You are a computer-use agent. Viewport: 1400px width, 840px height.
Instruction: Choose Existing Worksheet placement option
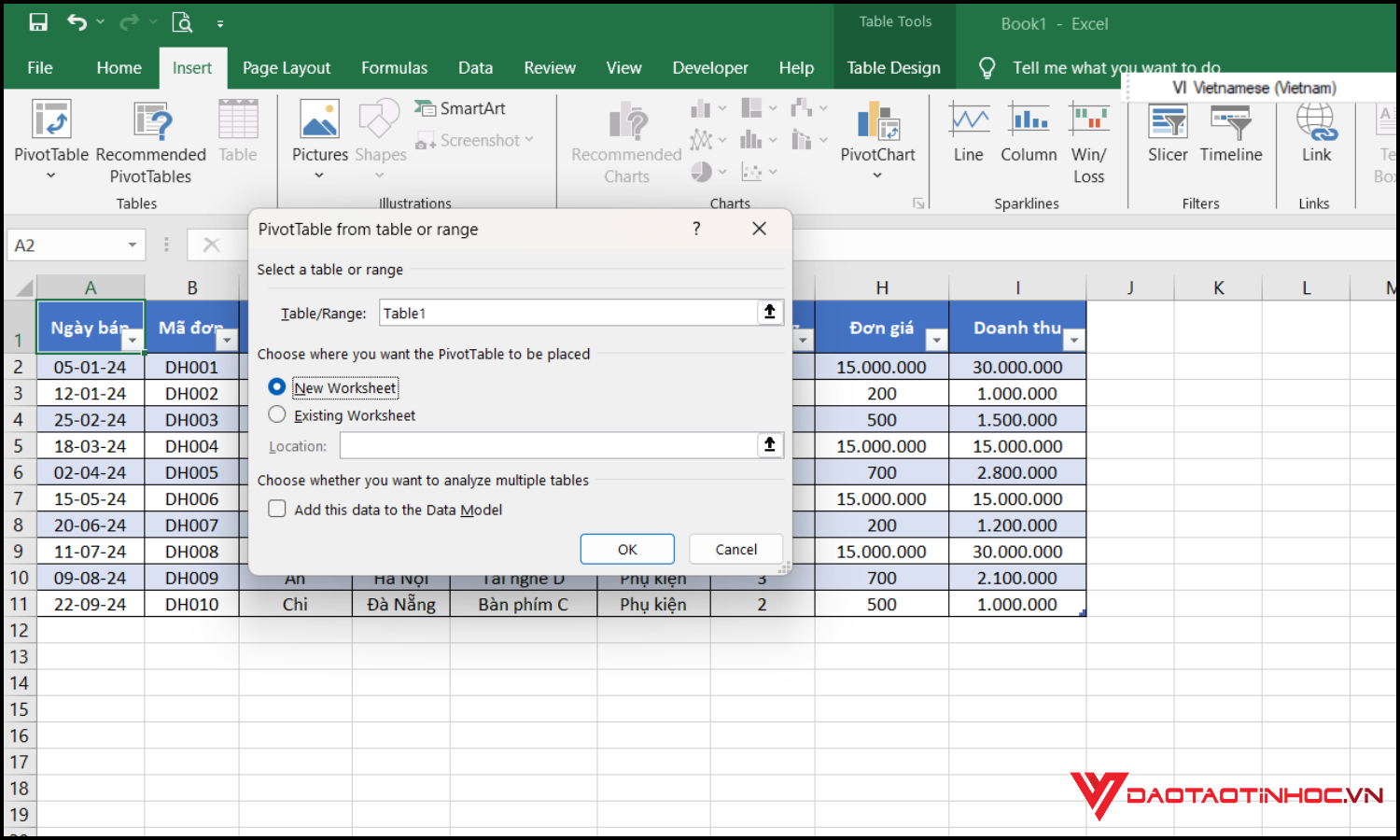(x=277, y=414)
